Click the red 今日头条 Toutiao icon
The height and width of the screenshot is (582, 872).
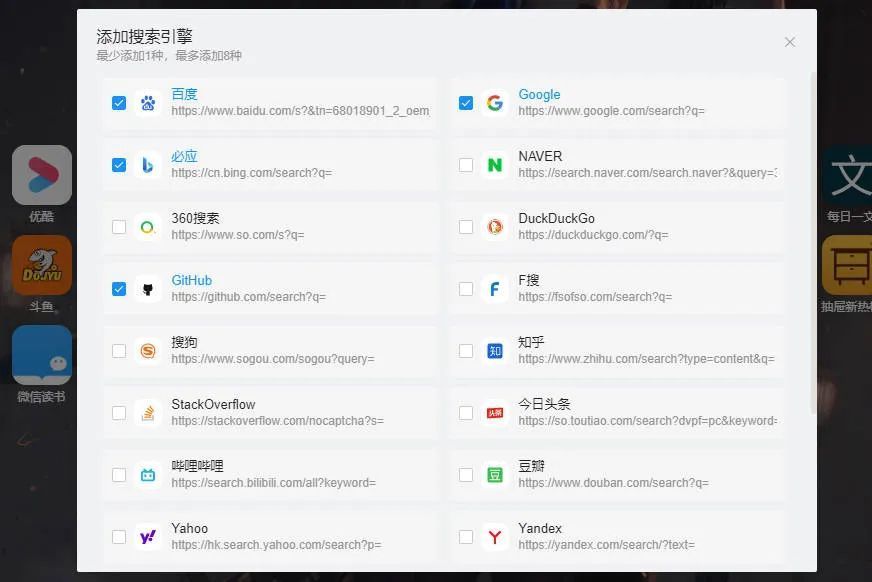click(494, 413)
